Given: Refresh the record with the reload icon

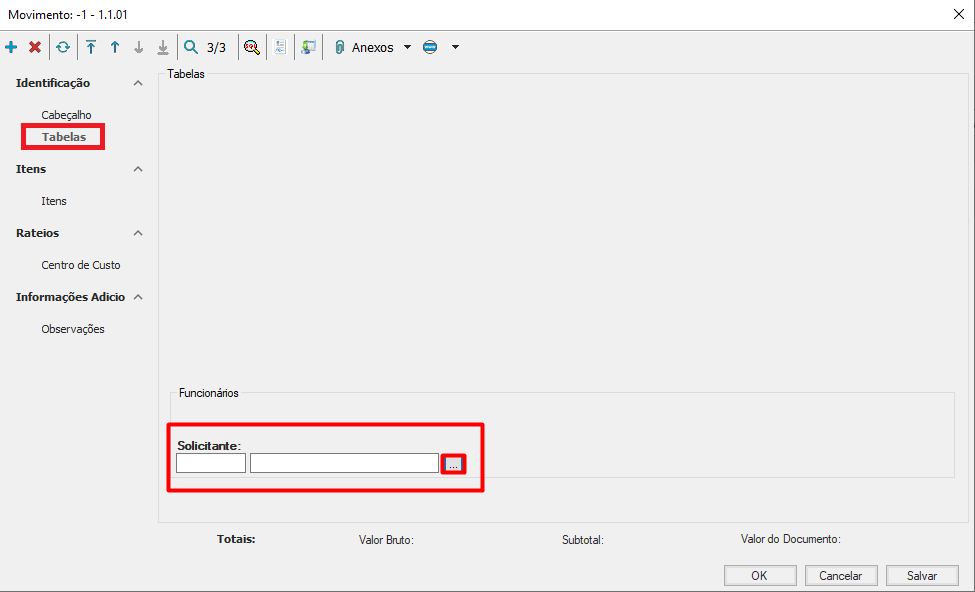Looking at the screenshot, I should [63, 47].
